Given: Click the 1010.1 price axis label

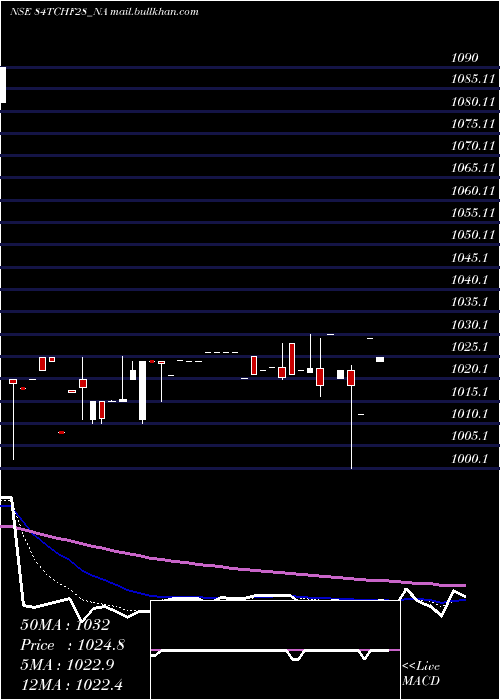Looking at the screenshot, I should pyautogui.click(x=469, y=414).
